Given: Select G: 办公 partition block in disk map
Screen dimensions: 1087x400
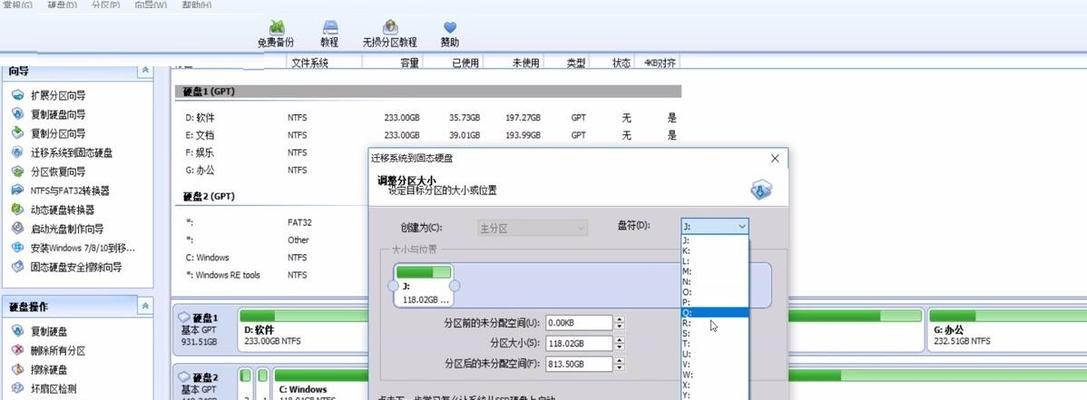Looking at the screenshot, I should point(1005,328).
